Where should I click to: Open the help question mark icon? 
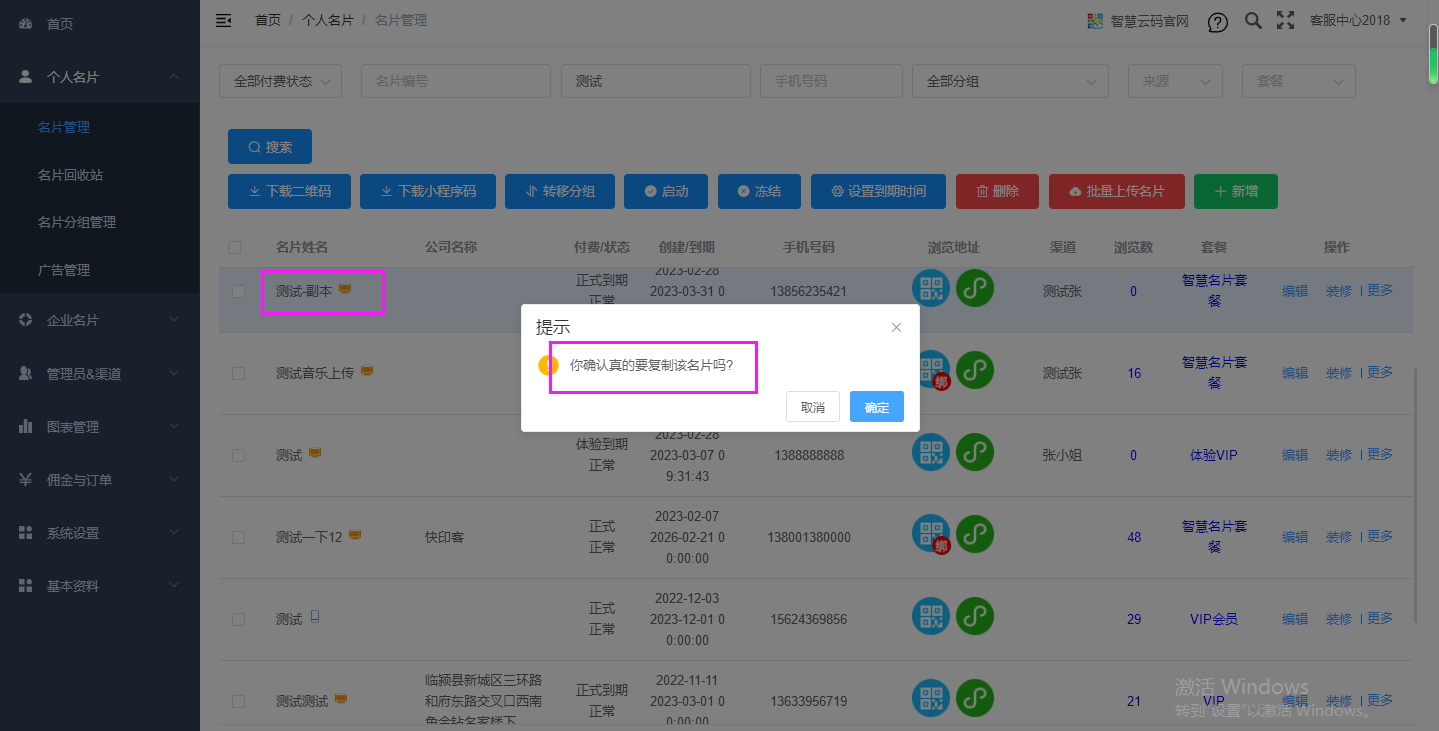(1217, 21)
